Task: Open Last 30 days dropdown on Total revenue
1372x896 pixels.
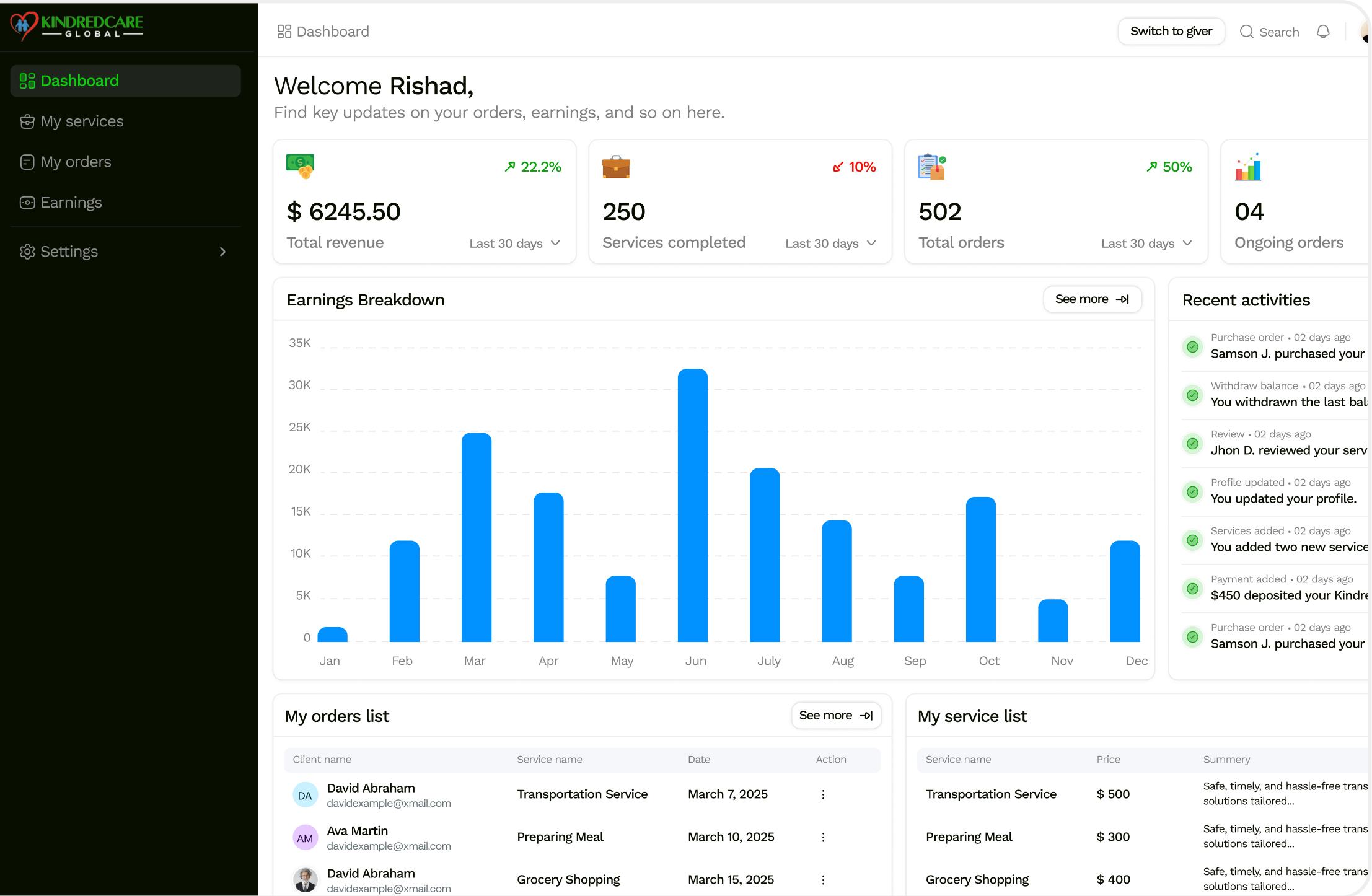Action: (514, 244)
